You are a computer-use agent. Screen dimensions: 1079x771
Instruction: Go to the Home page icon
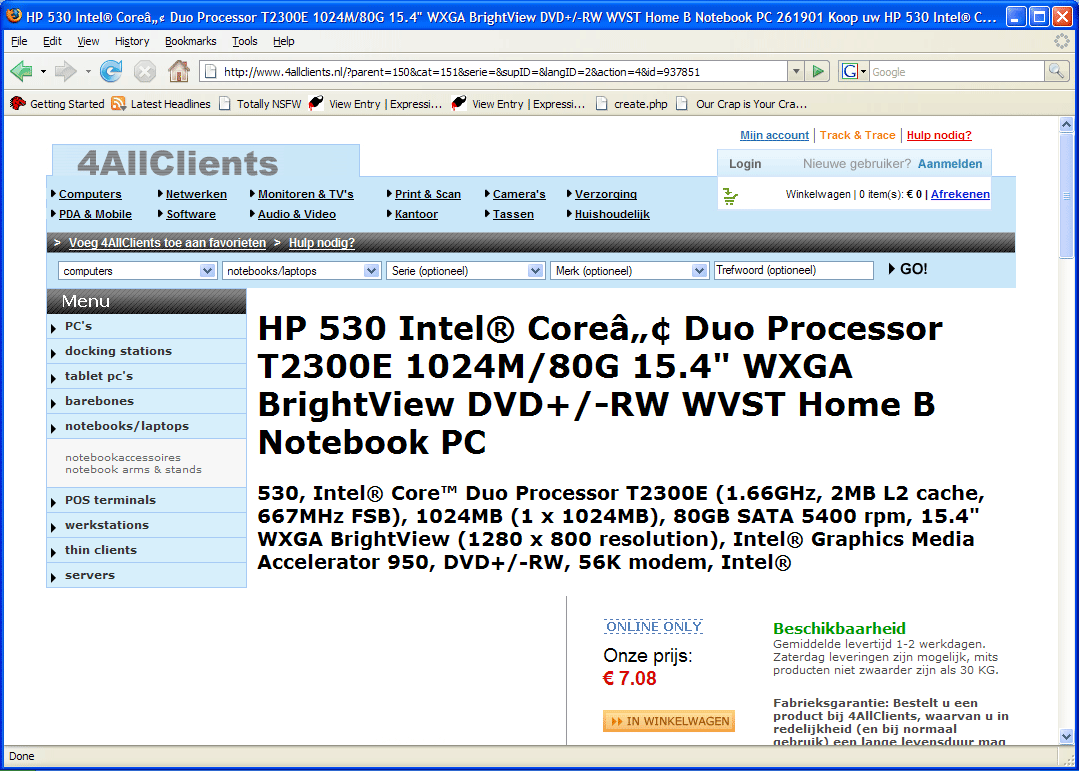coord(179,71)
